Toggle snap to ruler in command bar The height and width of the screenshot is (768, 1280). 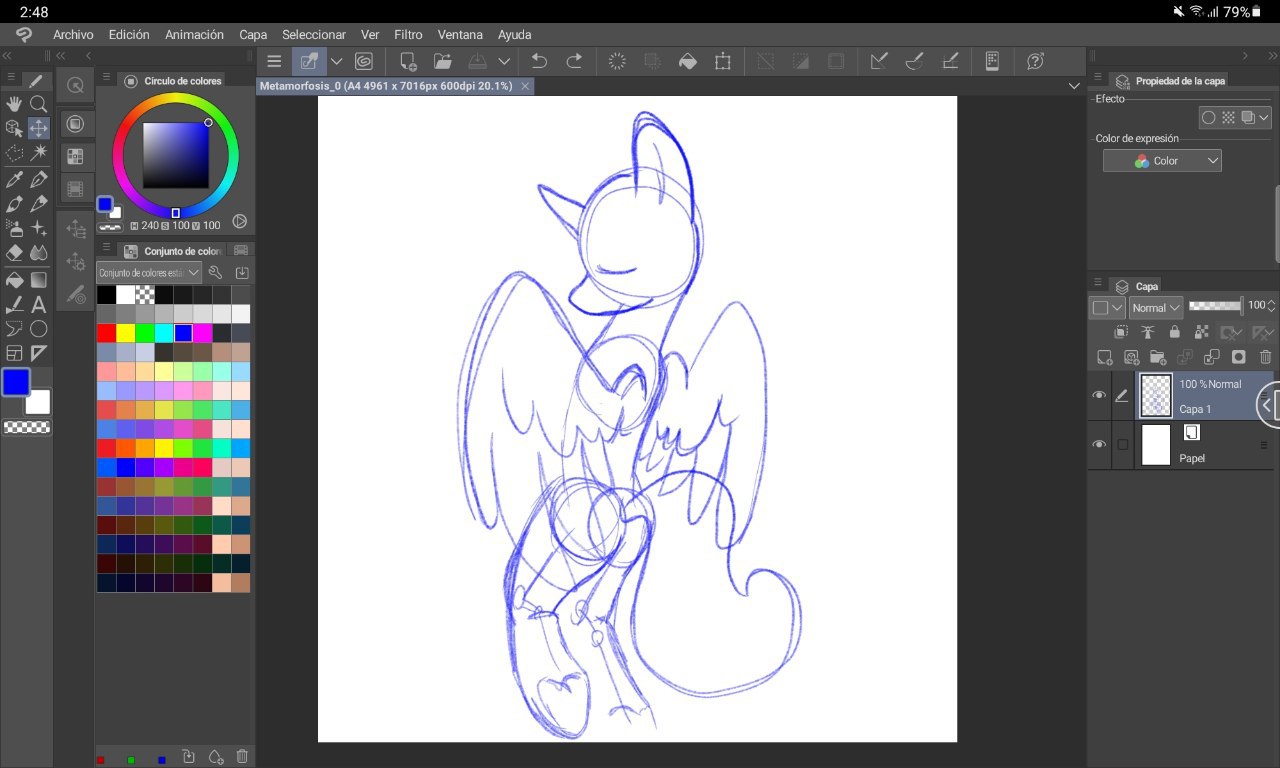(879, 61)
